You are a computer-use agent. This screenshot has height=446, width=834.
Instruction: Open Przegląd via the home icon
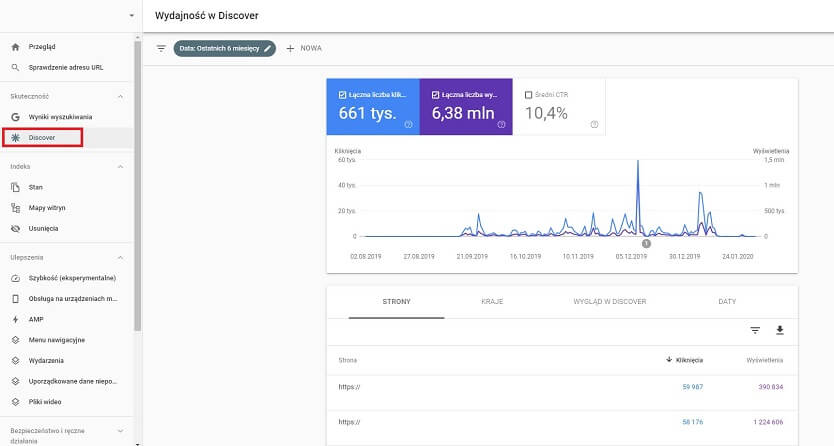15,47
